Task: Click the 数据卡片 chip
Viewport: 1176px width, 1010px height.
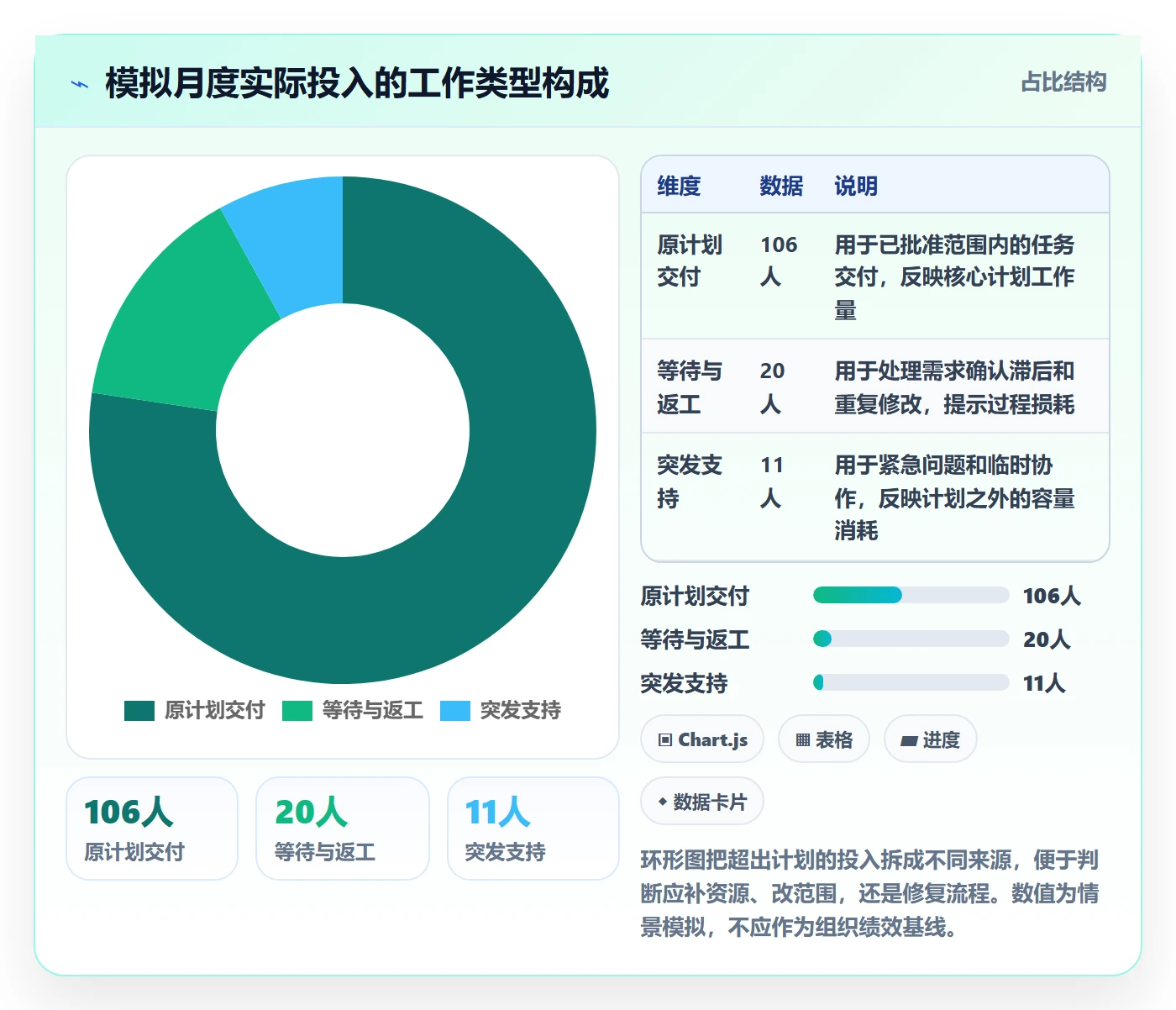Action: coord(702,802)
